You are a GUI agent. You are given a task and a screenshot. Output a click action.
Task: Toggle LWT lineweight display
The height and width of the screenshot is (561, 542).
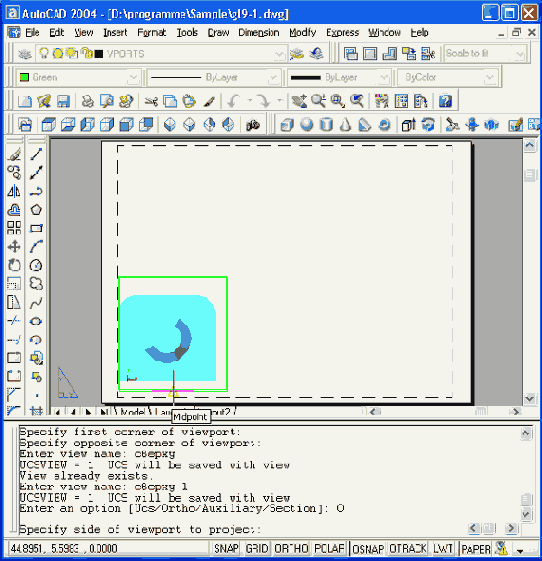[x=443, y=548]
